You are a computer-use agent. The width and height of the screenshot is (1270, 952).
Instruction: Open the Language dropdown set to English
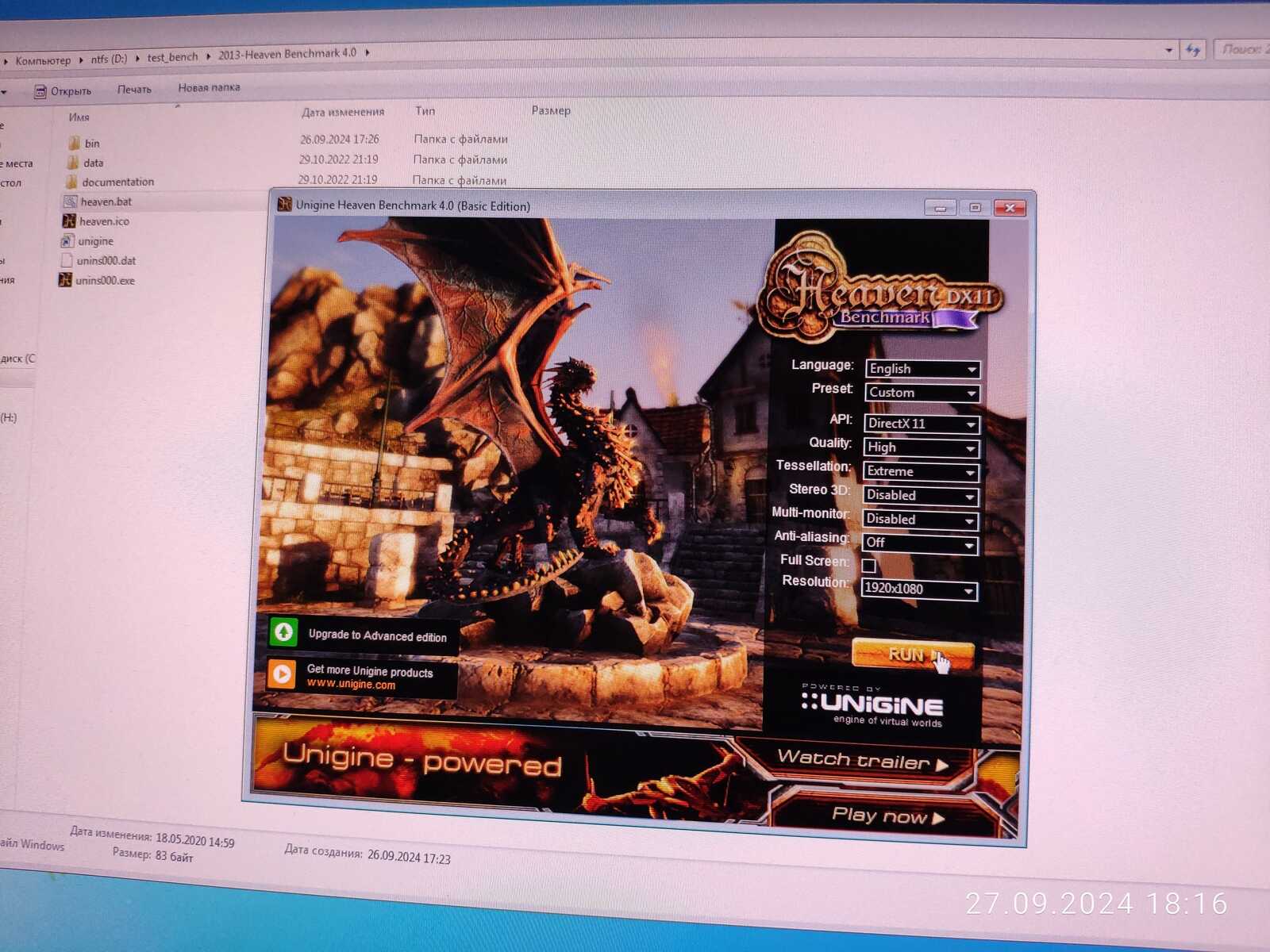pos(922,369)
